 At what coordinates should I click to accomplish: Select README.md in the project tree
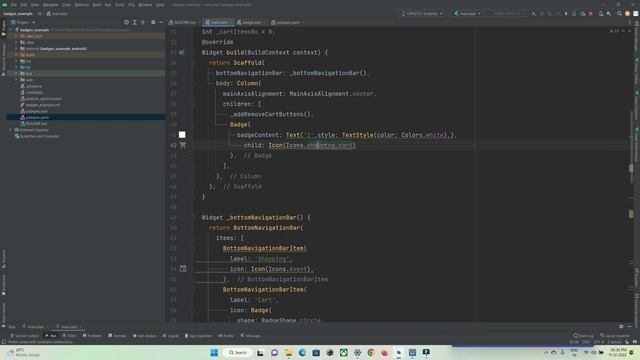(36, 124)
